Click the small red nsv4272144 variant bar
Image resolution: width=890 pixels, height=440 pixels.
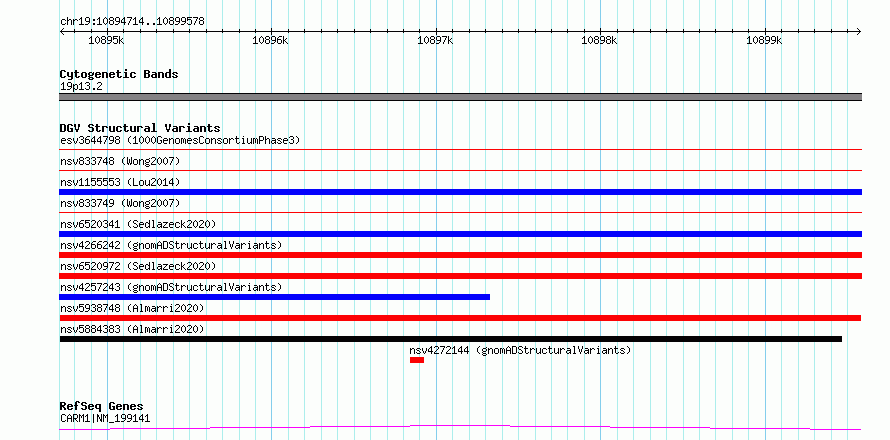(x=417, y=360)
